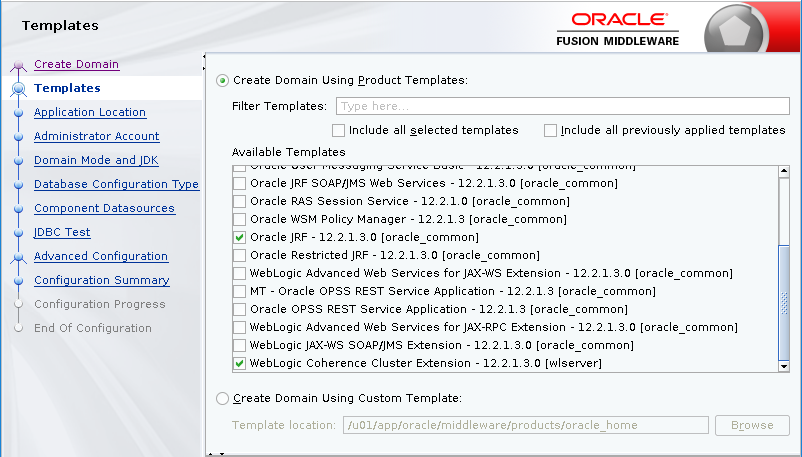Click the Domain Mode and JDK bullet icon

click(18, 161)
